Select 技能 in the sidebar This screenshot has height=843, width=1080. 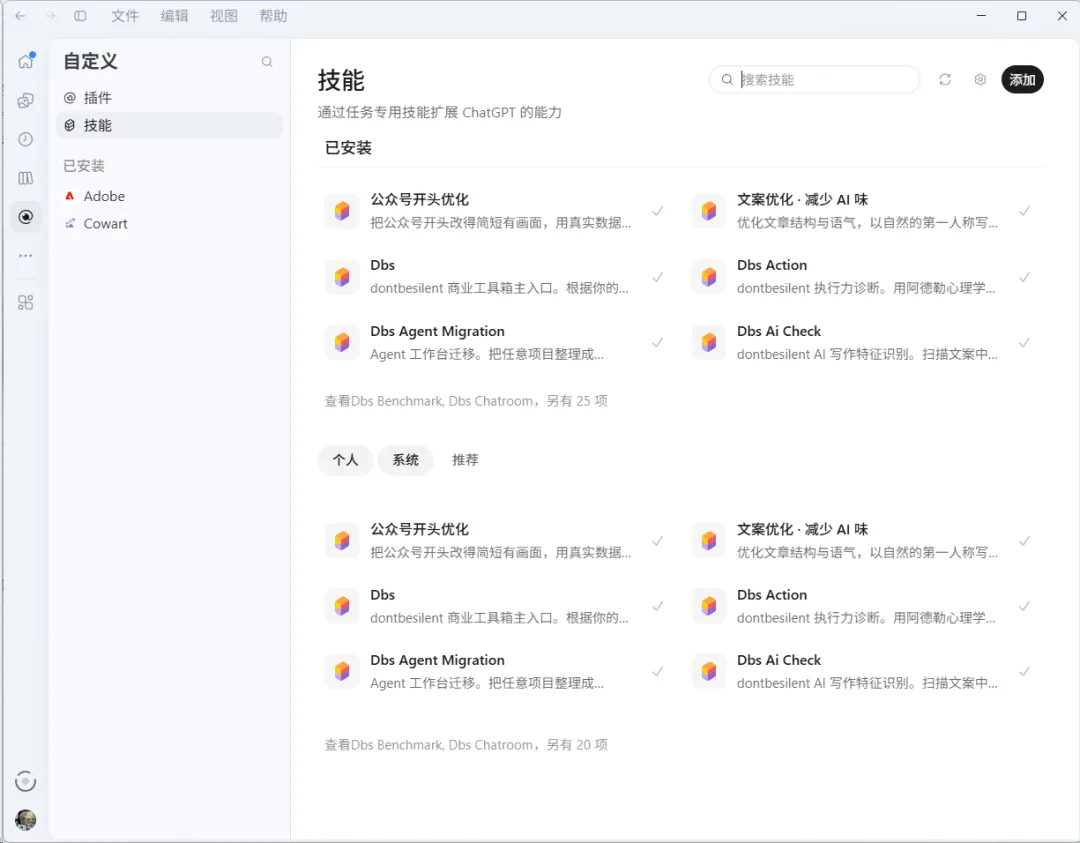pos(169,125)
